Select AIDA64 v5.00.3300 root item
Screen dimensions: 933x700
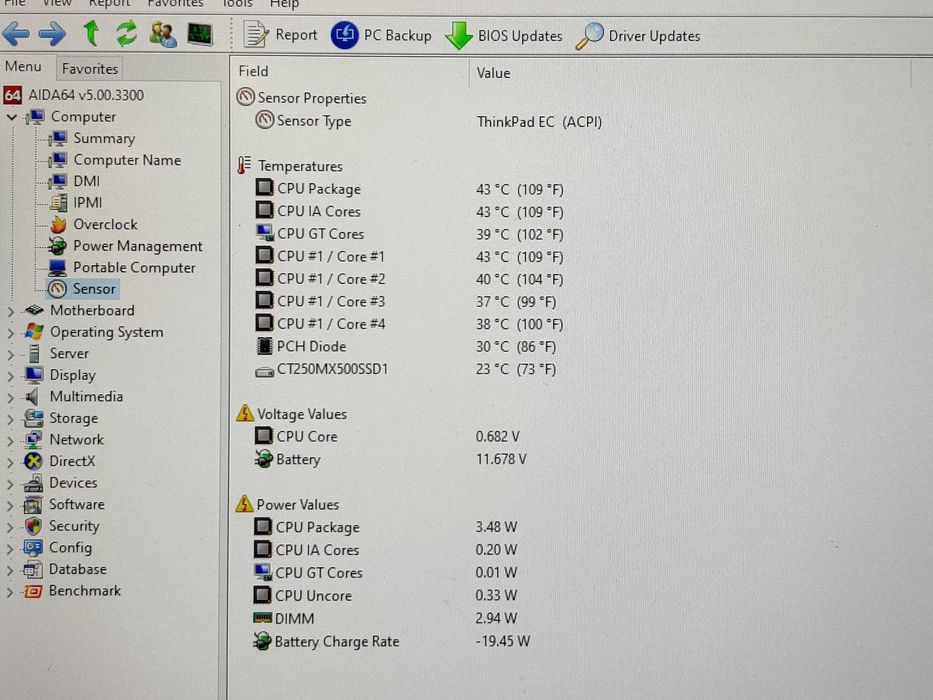[x=74, y=95]
